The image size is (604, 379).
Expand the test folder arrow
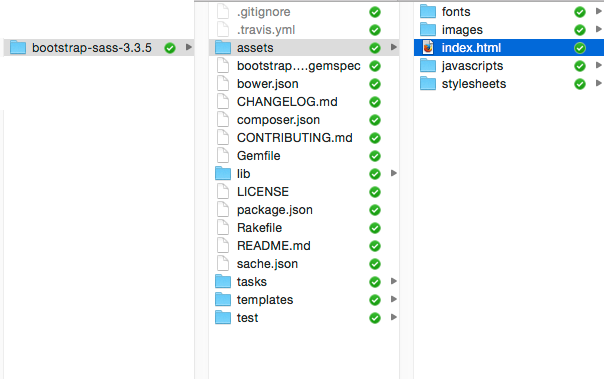(x=394, y=317)
